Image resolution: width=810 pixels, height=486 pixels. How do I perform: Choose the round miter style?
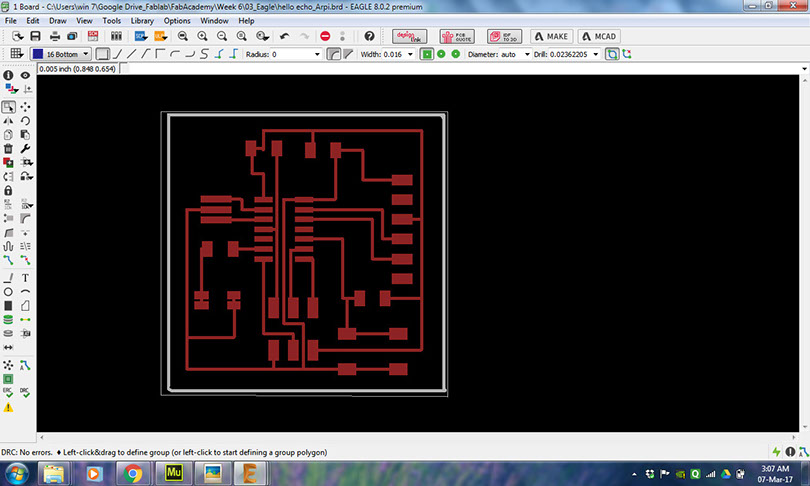[334, 54]
